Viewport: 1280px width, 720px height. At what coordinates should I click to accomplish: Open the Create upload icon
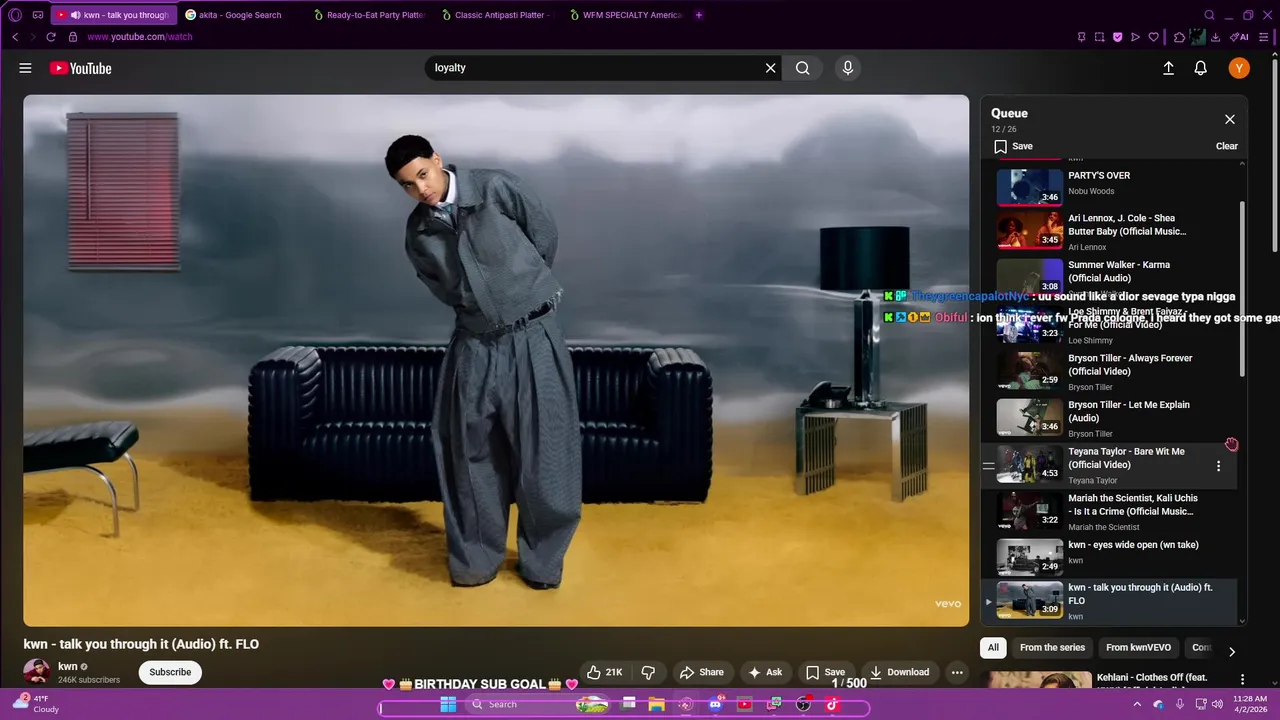click(x=1168, y=68)
